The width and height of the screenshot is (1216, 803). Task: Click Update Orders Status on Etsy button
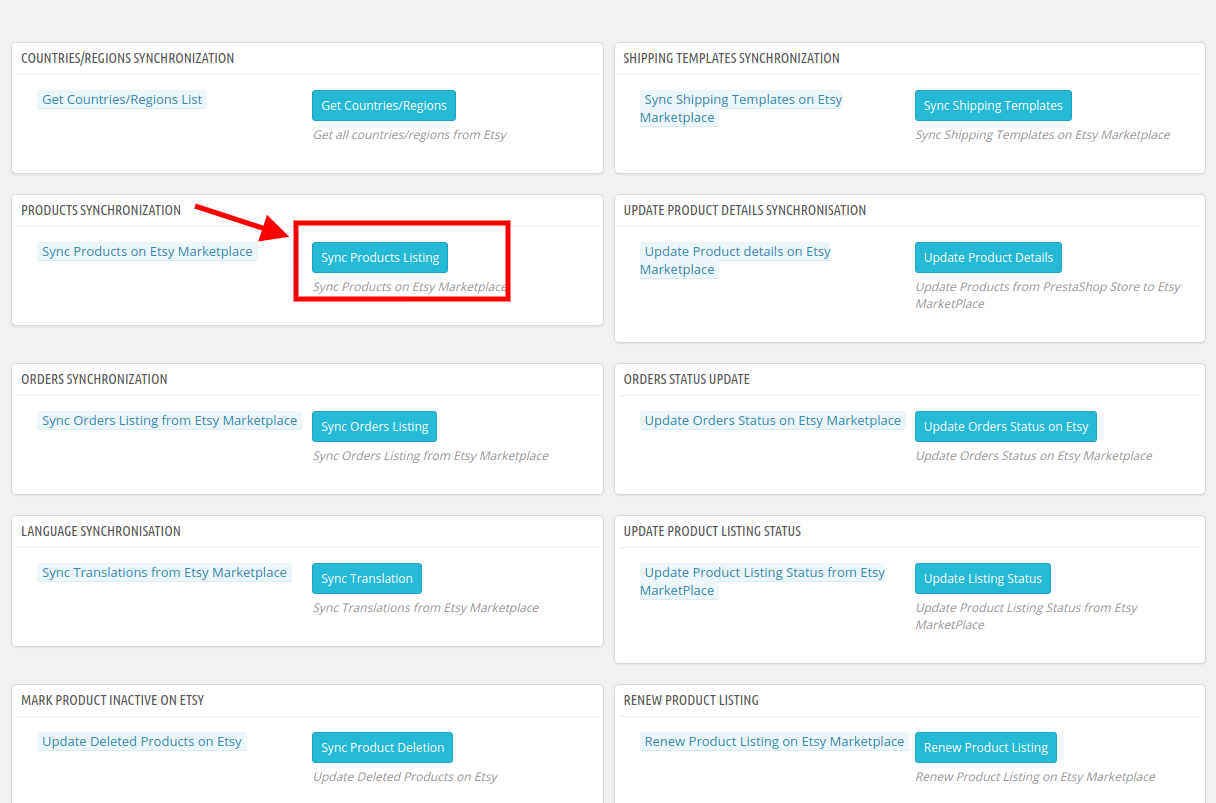coord(1006,427)
